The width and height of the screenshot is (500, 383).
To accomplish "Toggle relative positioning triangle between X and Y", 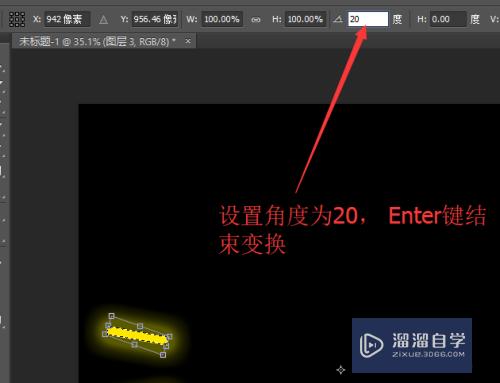I will click(x=104, y=20).
